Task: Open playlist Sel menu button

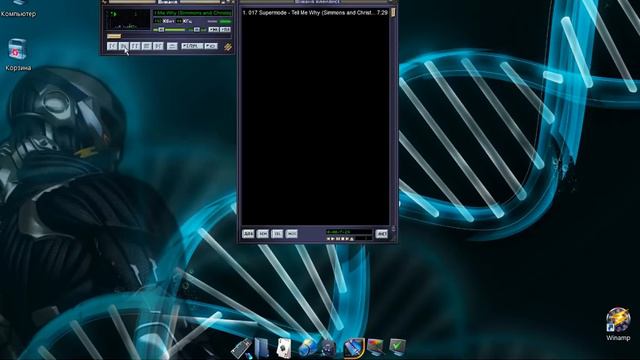Action: 277,234
